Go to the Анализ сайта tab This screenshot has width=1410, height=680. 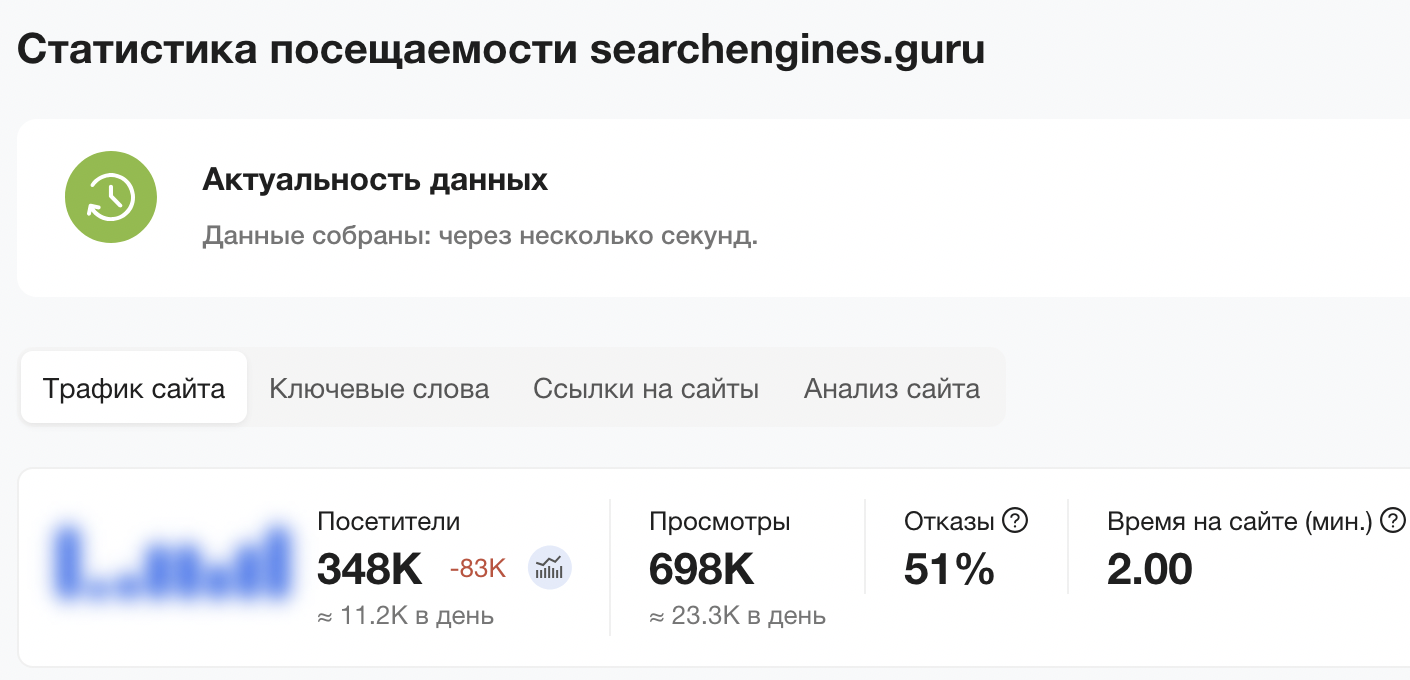pyautogui.click(x=892, y=389)
